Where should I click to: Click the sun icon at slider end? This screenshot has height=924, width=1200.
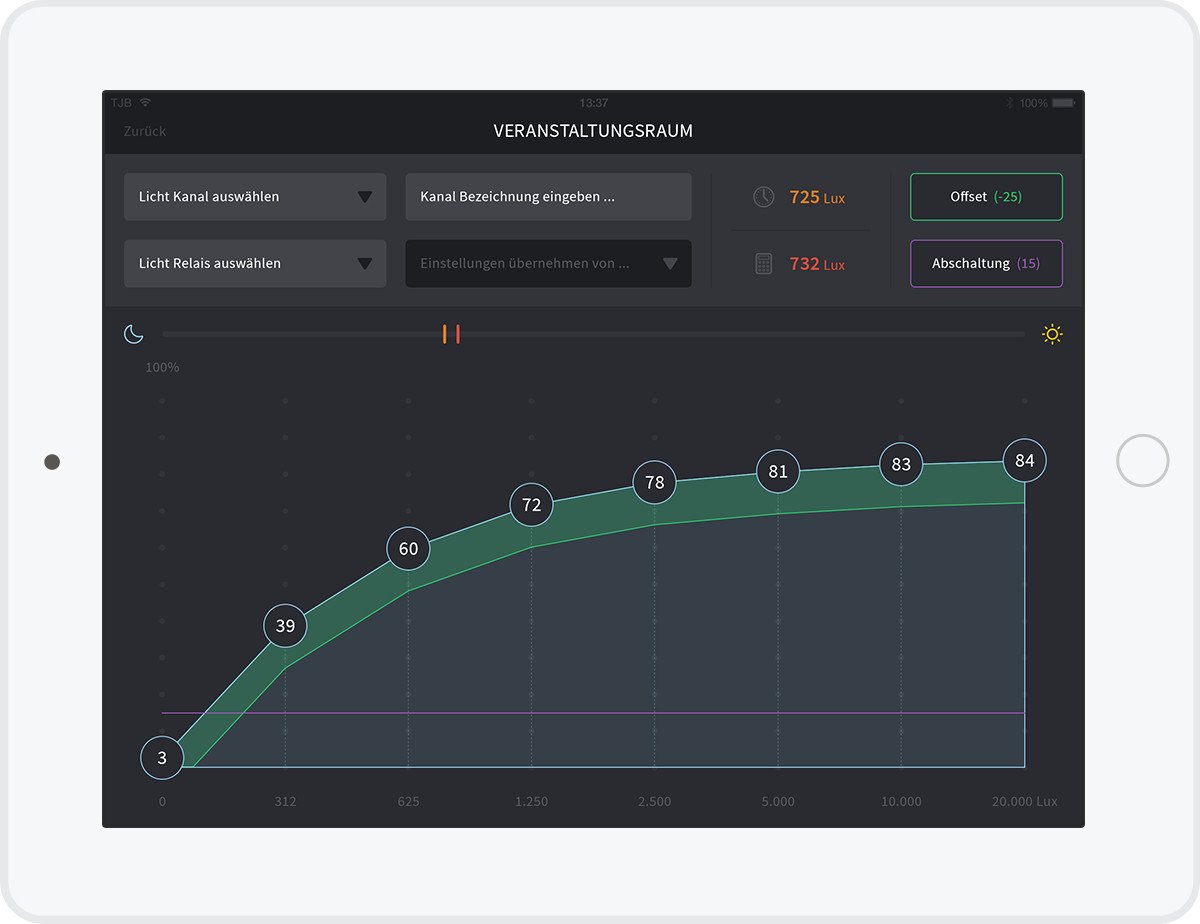[1052, 334]
